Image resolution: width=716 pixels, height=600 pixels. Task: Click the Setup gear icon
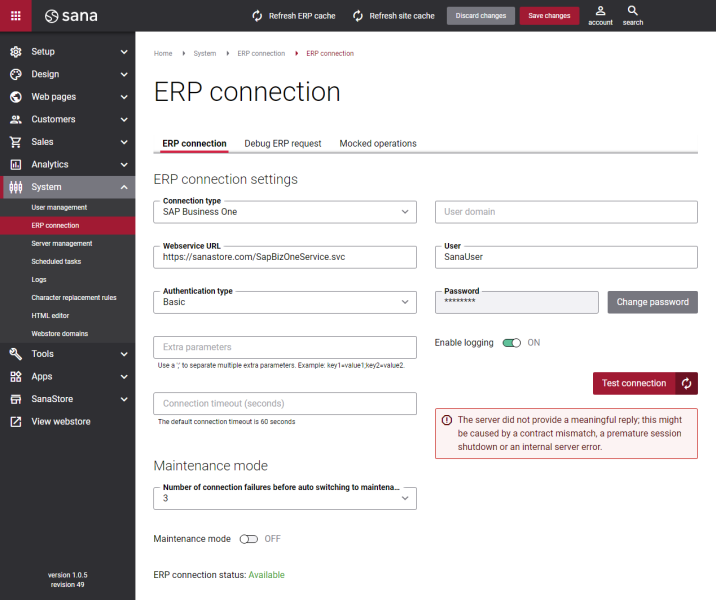16,52
